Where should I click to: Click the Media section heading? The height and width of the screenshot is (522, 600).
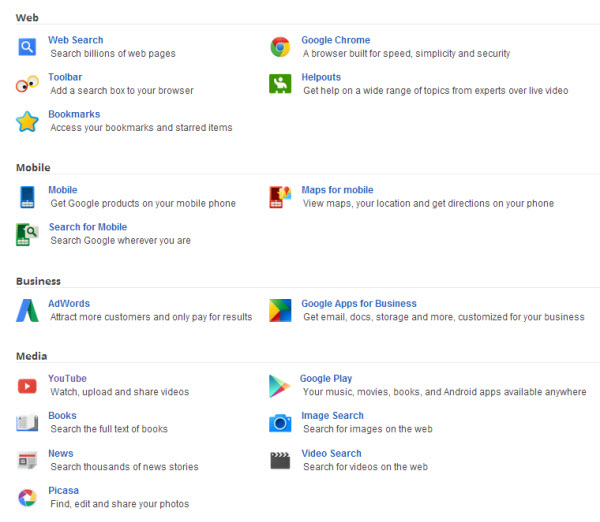(31, 356)
